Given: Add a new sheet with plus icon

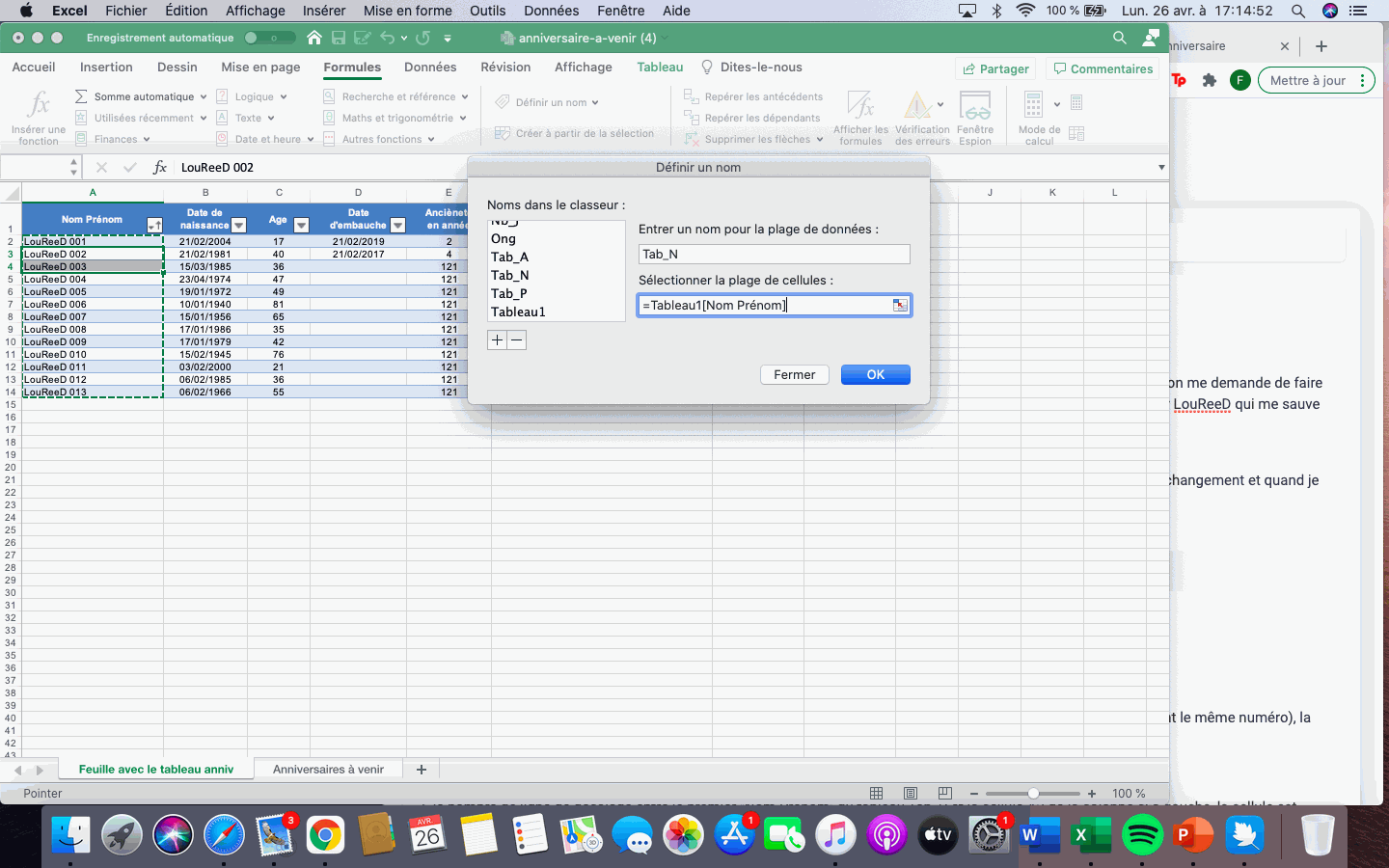Looking at the screenshot, I should [421, 769].
